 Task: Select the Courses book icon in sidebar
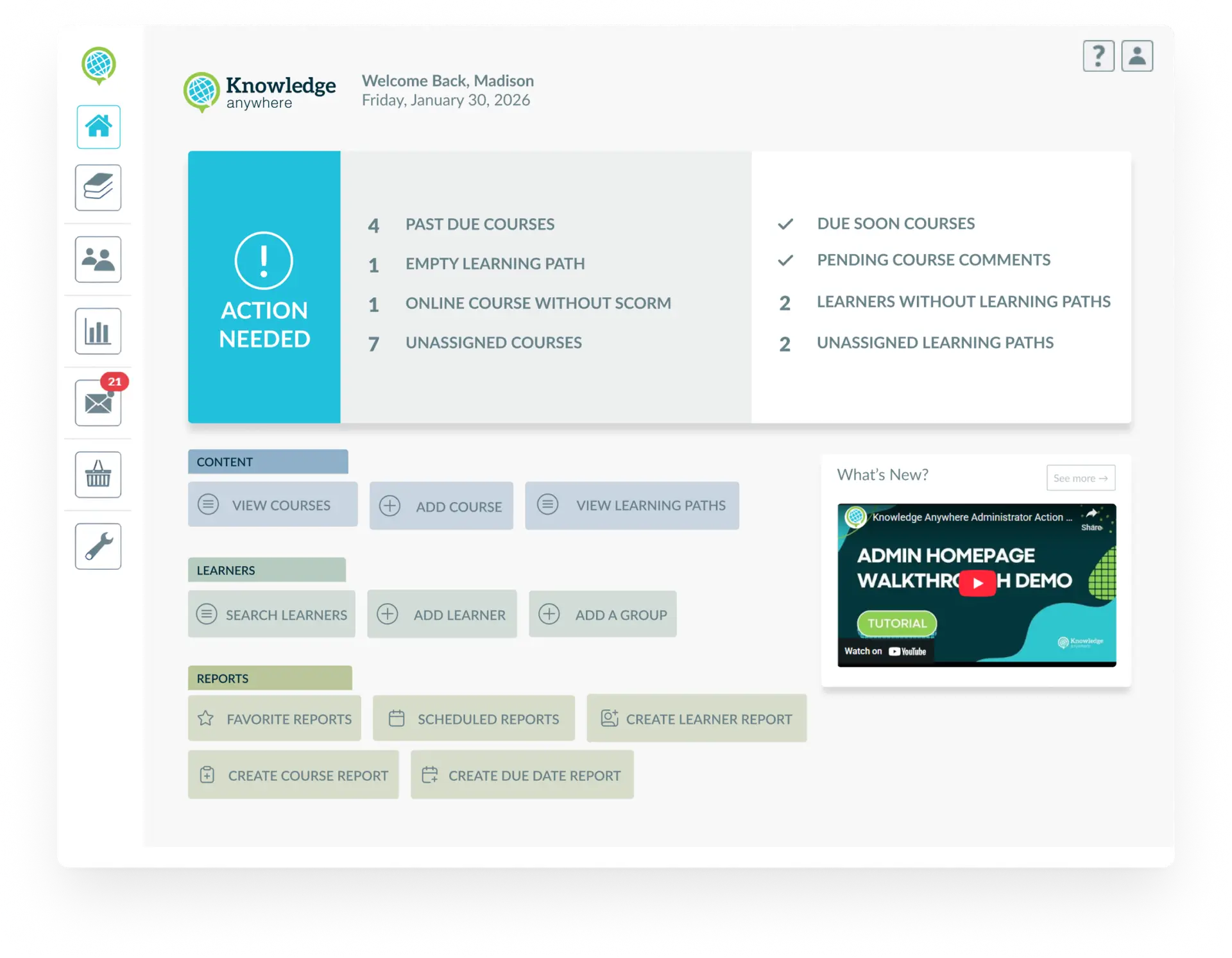(98, 187)
